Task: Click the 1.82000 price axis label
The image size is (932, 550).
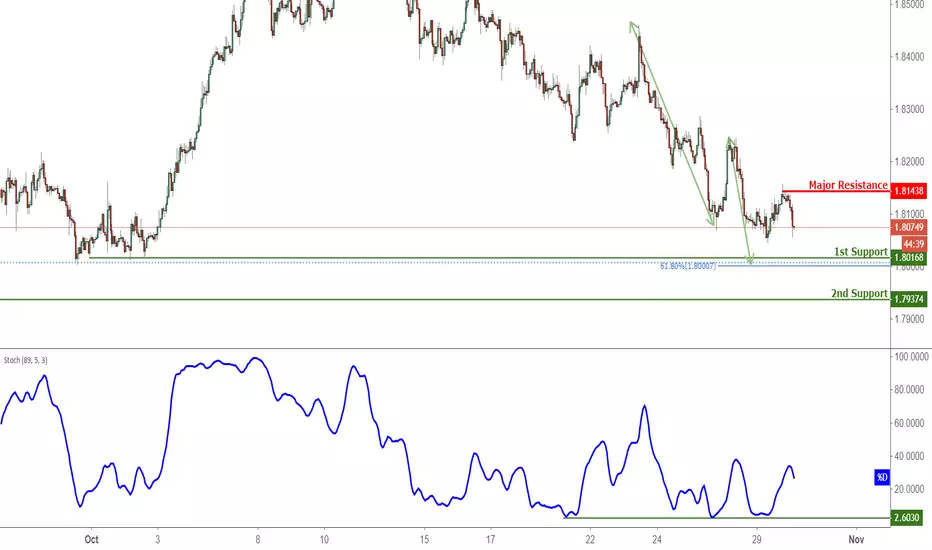Action: point(909,162)
